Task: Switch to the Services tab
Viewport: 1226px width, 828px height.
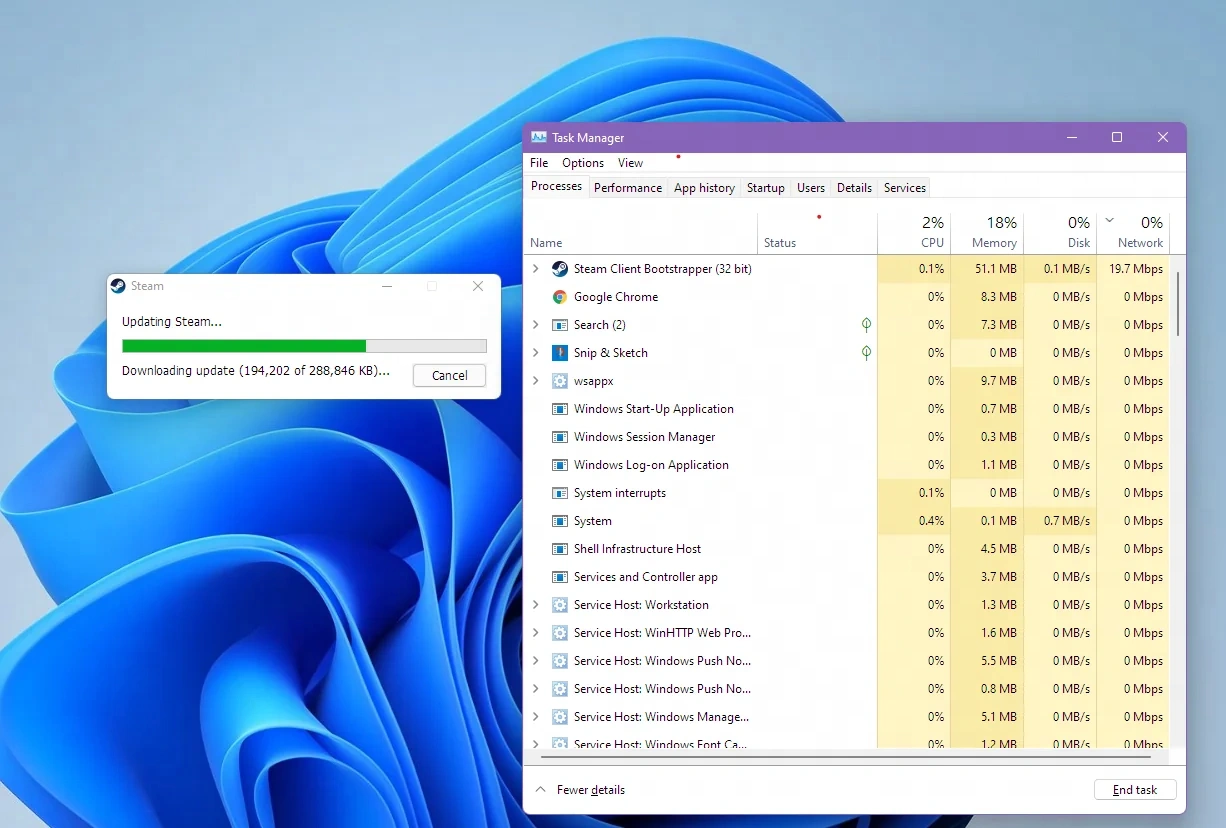Action: [x=905, y=188]
